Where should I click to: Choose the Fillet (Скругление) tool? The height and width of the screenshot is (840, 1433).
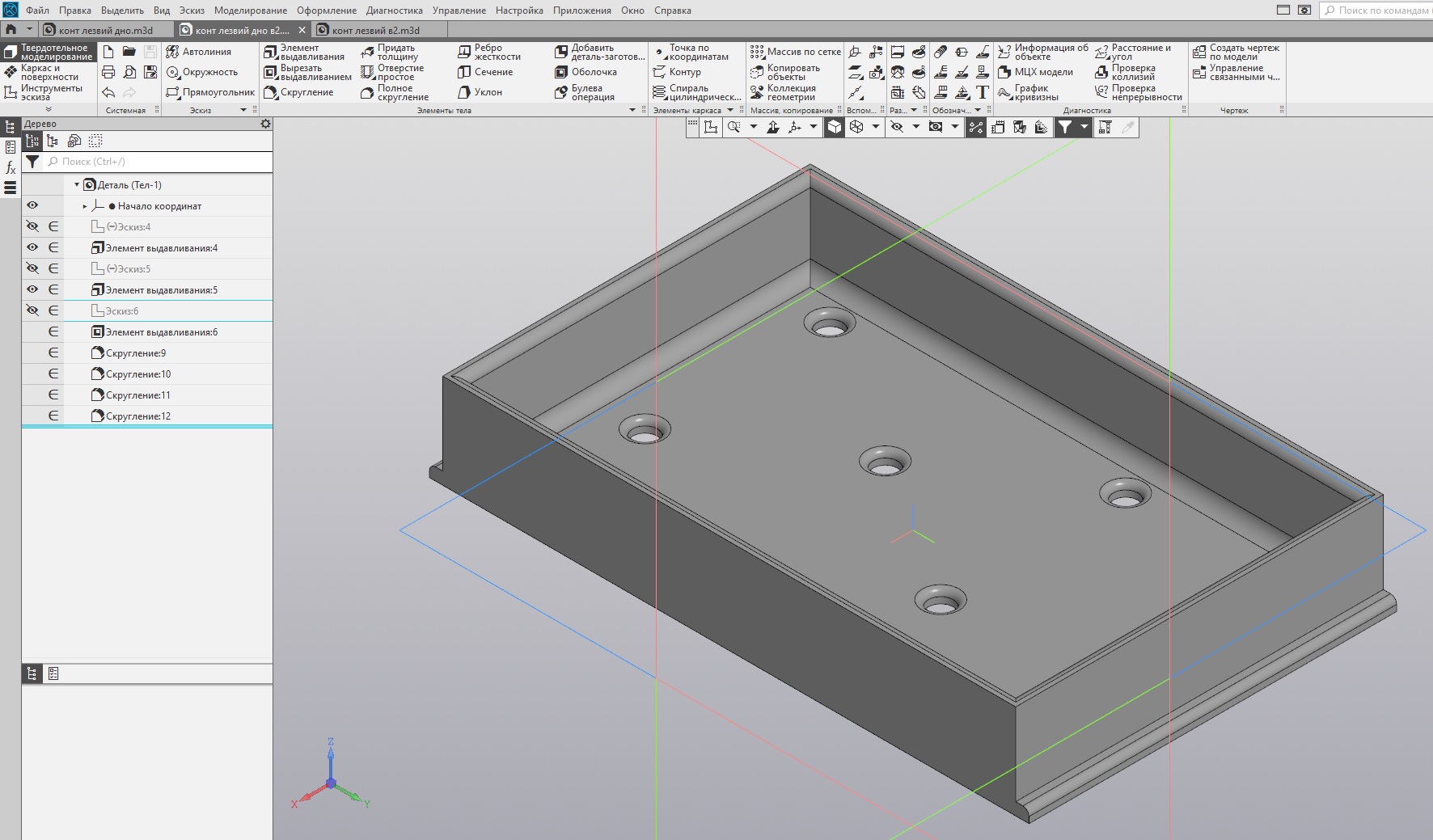[299, 92]
